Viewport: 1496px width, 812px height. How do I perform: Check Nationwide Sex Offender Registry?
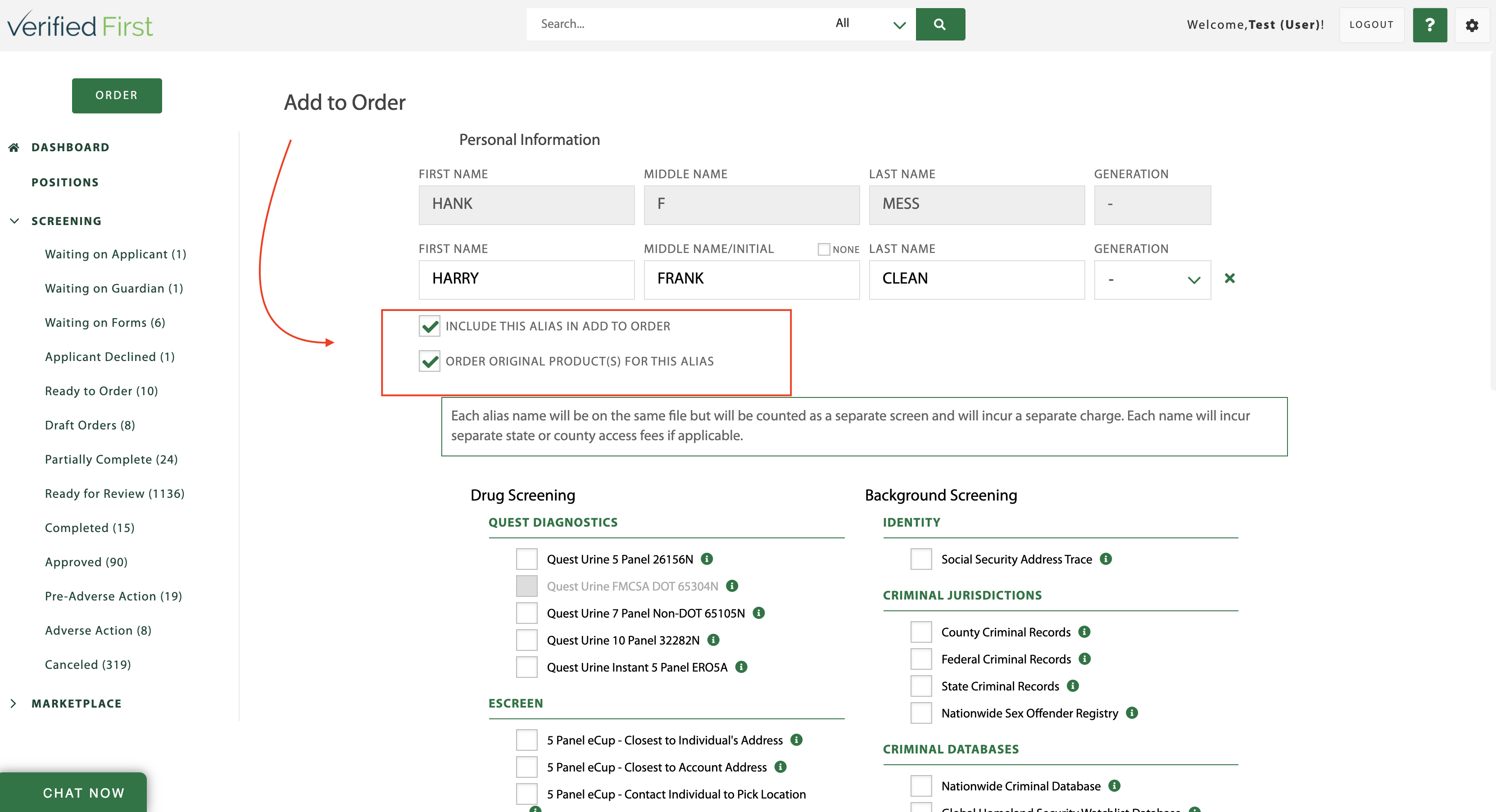click(921, 713)
